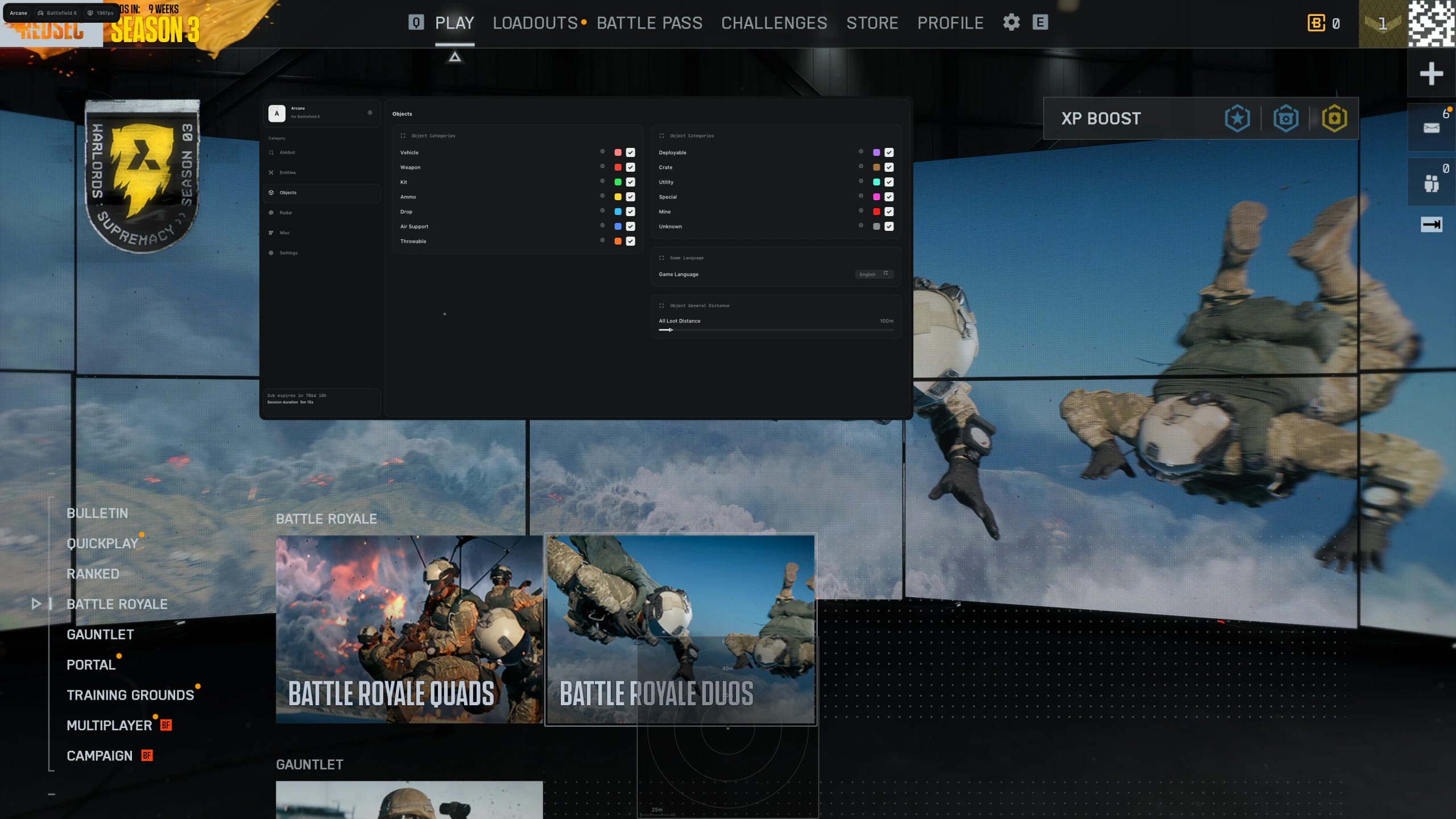Viewport: 1456px width, 819px height.
Task: Toggle the Deployable checkbox
Action: pyautogui.click(x=889, y=152)
